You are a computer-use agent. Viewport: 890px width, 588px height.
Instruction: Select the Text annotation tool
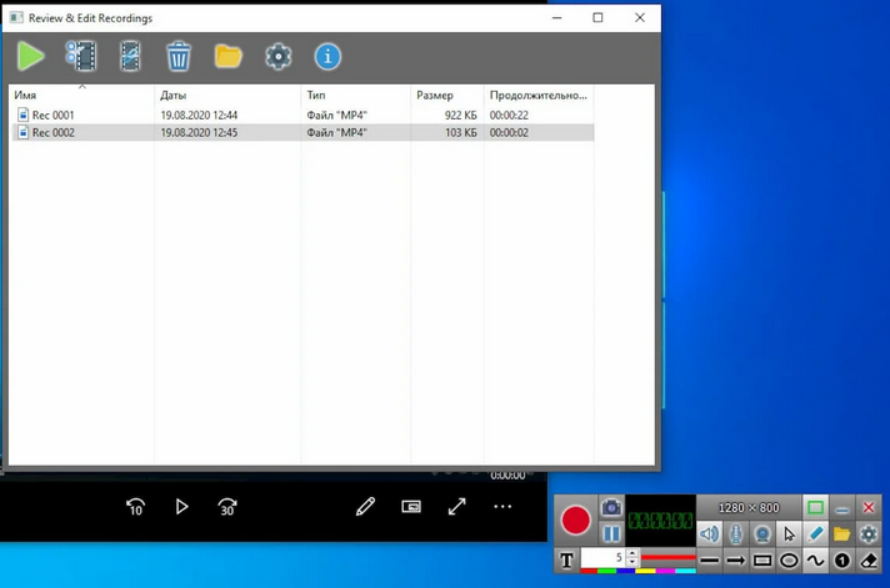coord(566,561)
